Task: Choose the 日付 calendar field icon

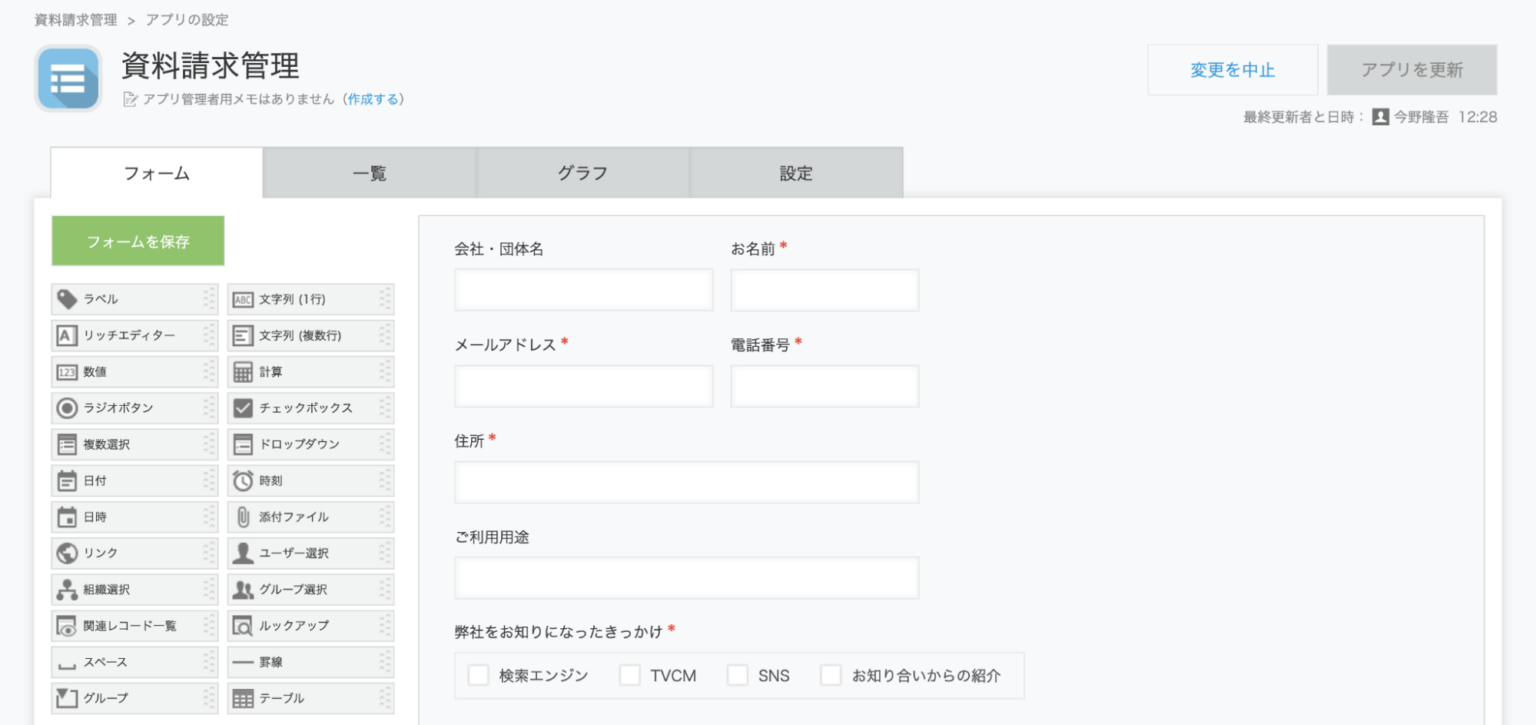Action: coord(67,481)
